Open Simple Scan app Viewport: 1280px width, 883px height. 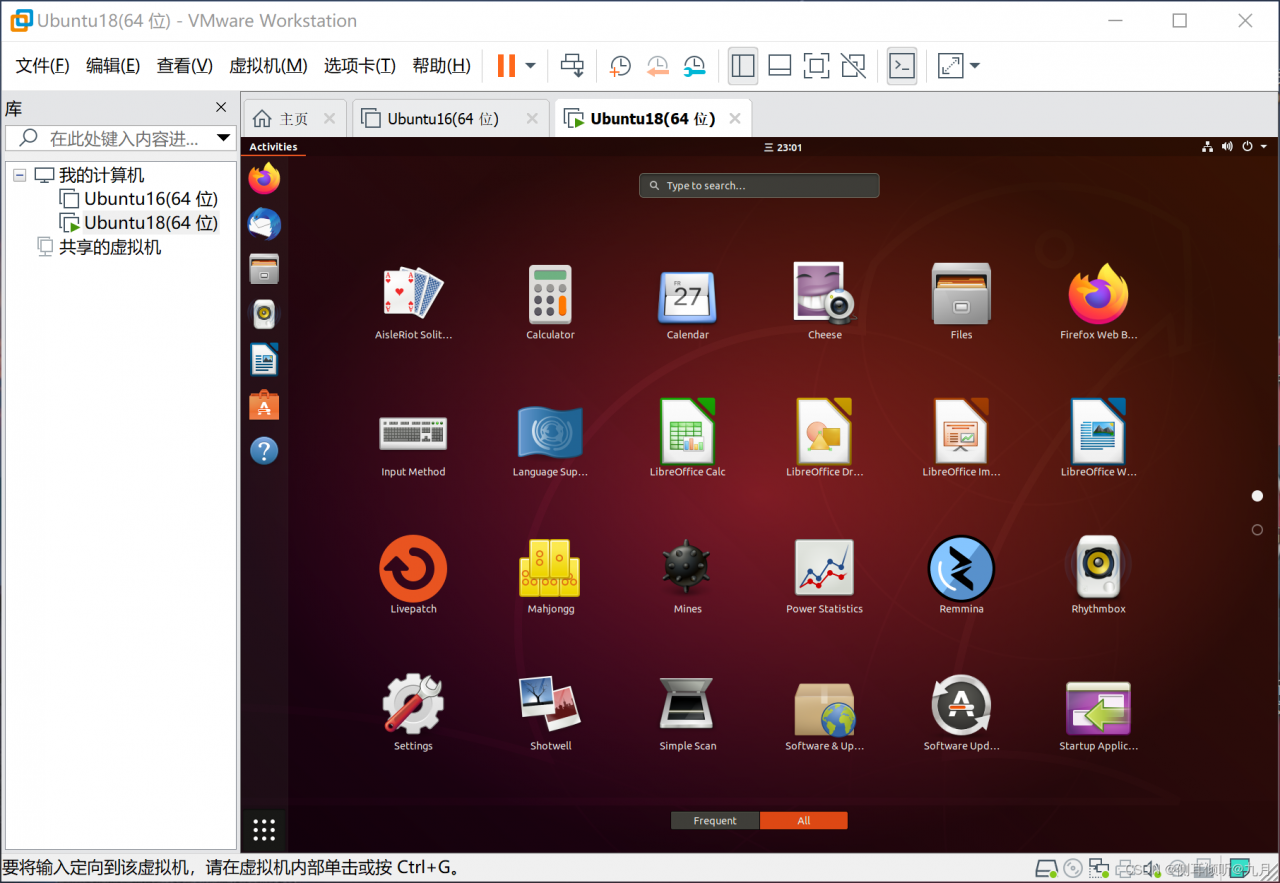click(687, 704)
